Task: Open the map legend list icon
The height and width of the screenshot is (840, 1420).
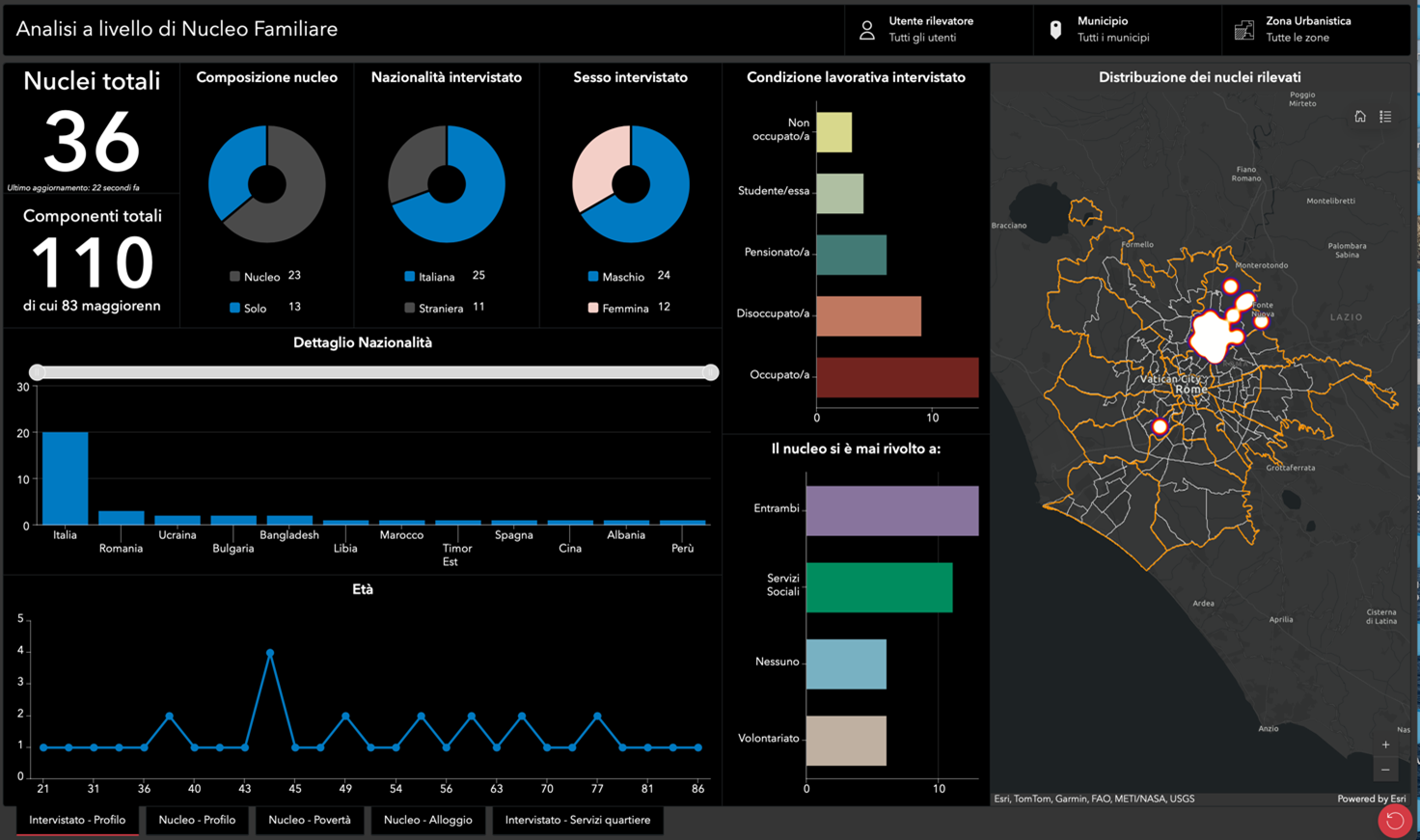Action: (1385, 117)
